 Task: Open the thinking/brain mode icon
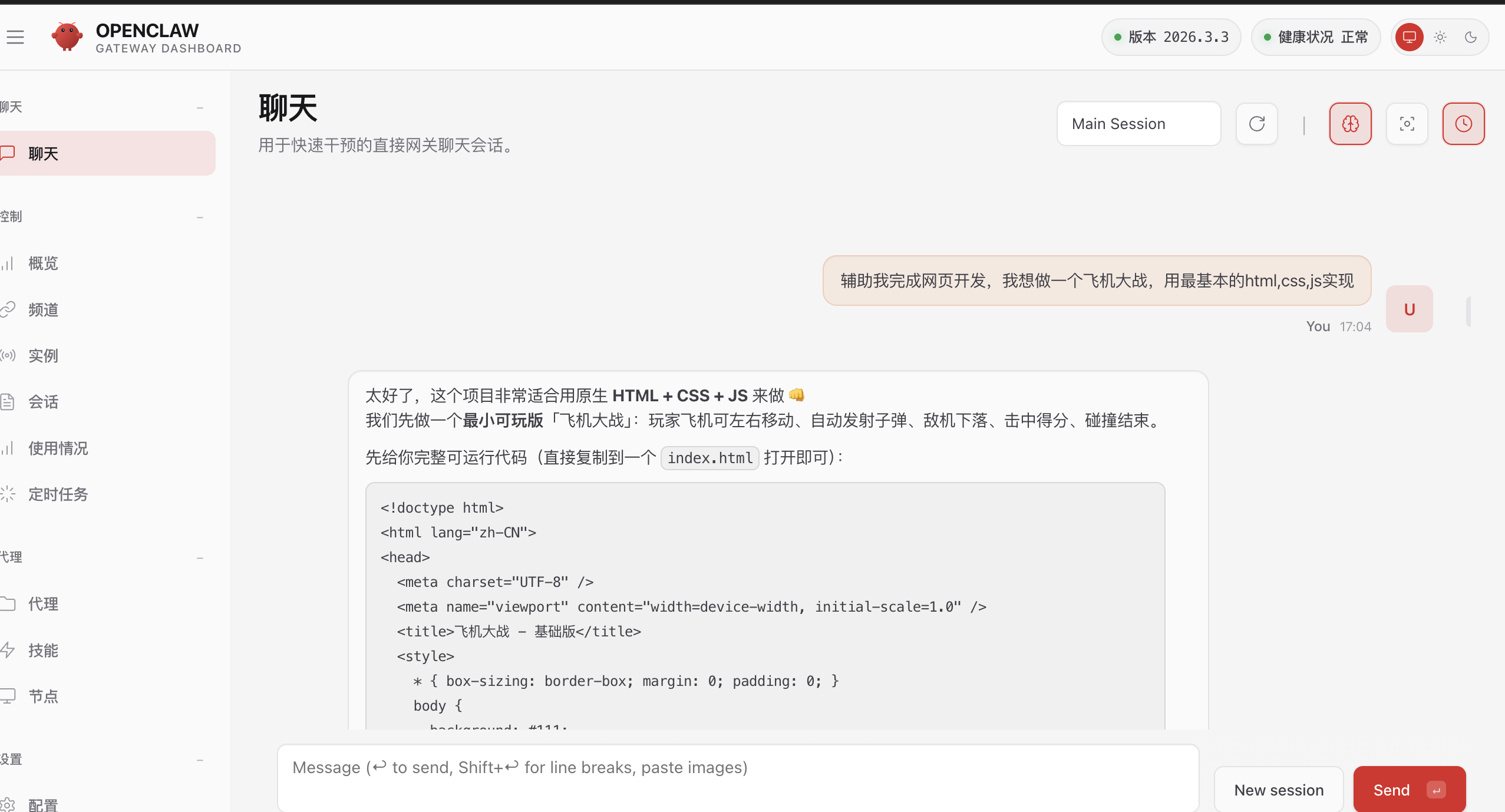(x=1350, y=123)
